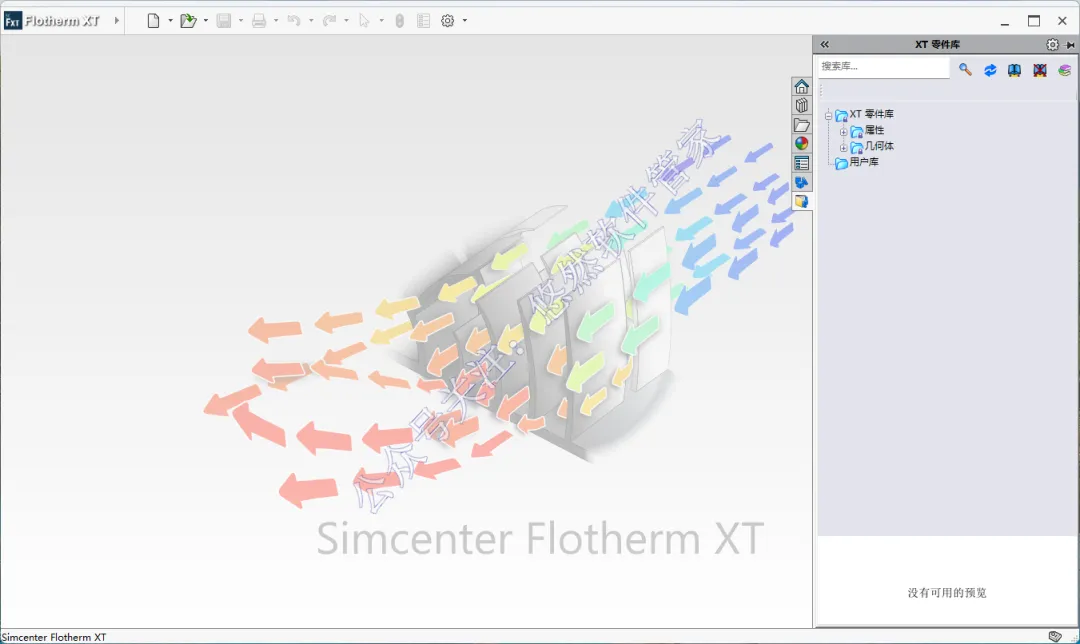Image resolution: width=1080 pixels, height=644 pixels.
Task: Click the file properties list icon
Action: pos(424,21)
